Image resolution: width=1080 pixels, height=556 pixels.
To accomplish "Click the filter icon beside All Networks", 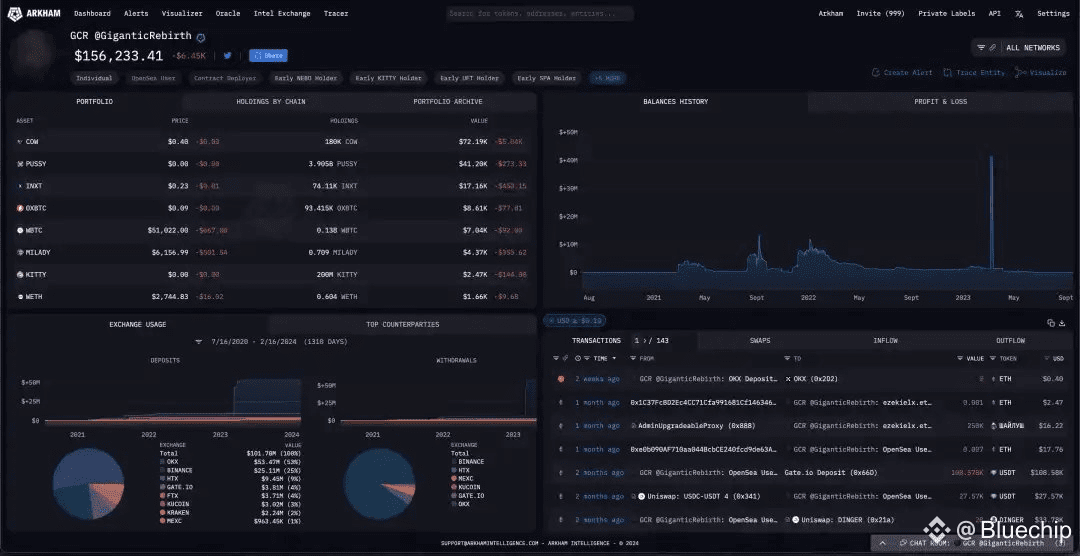I will tap(981, 48).
